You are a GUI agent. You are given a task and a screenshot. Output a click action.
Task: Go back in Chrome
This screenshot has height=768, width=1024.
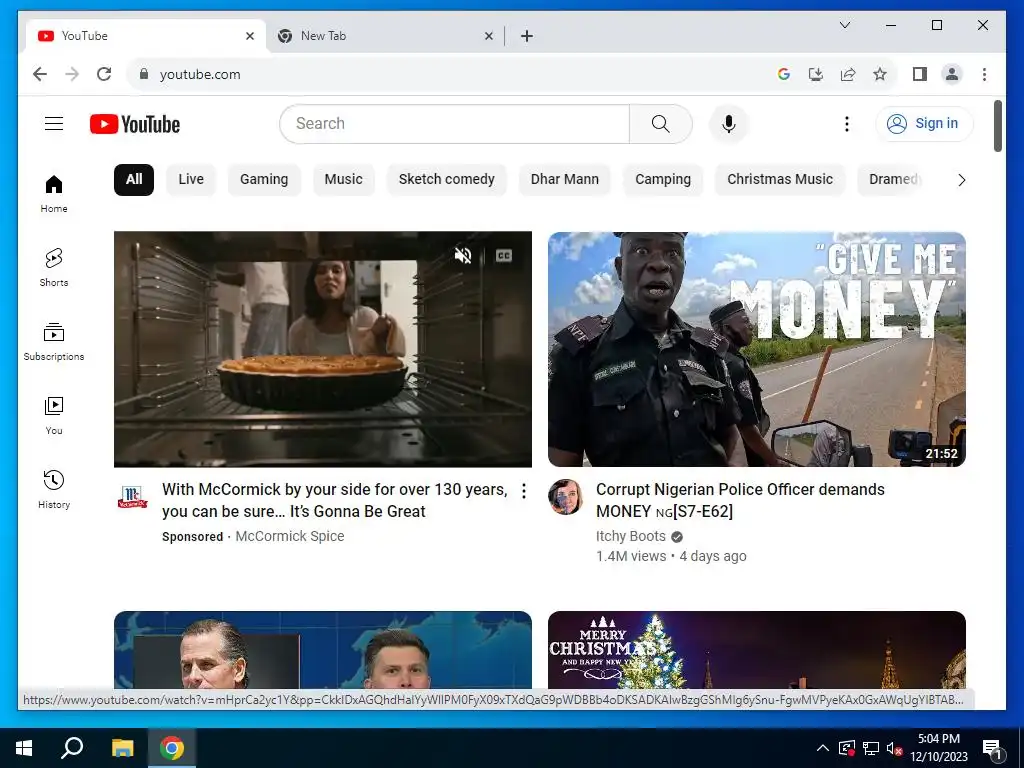[x=40, y=74]
